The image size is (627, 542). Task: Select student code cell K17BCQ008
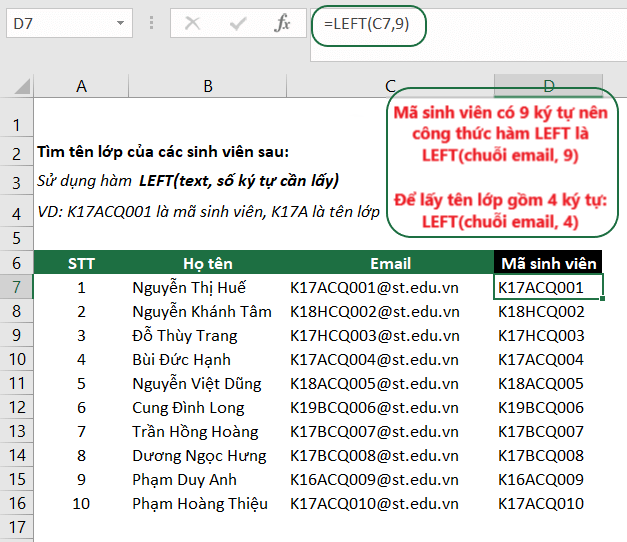click(x=548, y=455)
